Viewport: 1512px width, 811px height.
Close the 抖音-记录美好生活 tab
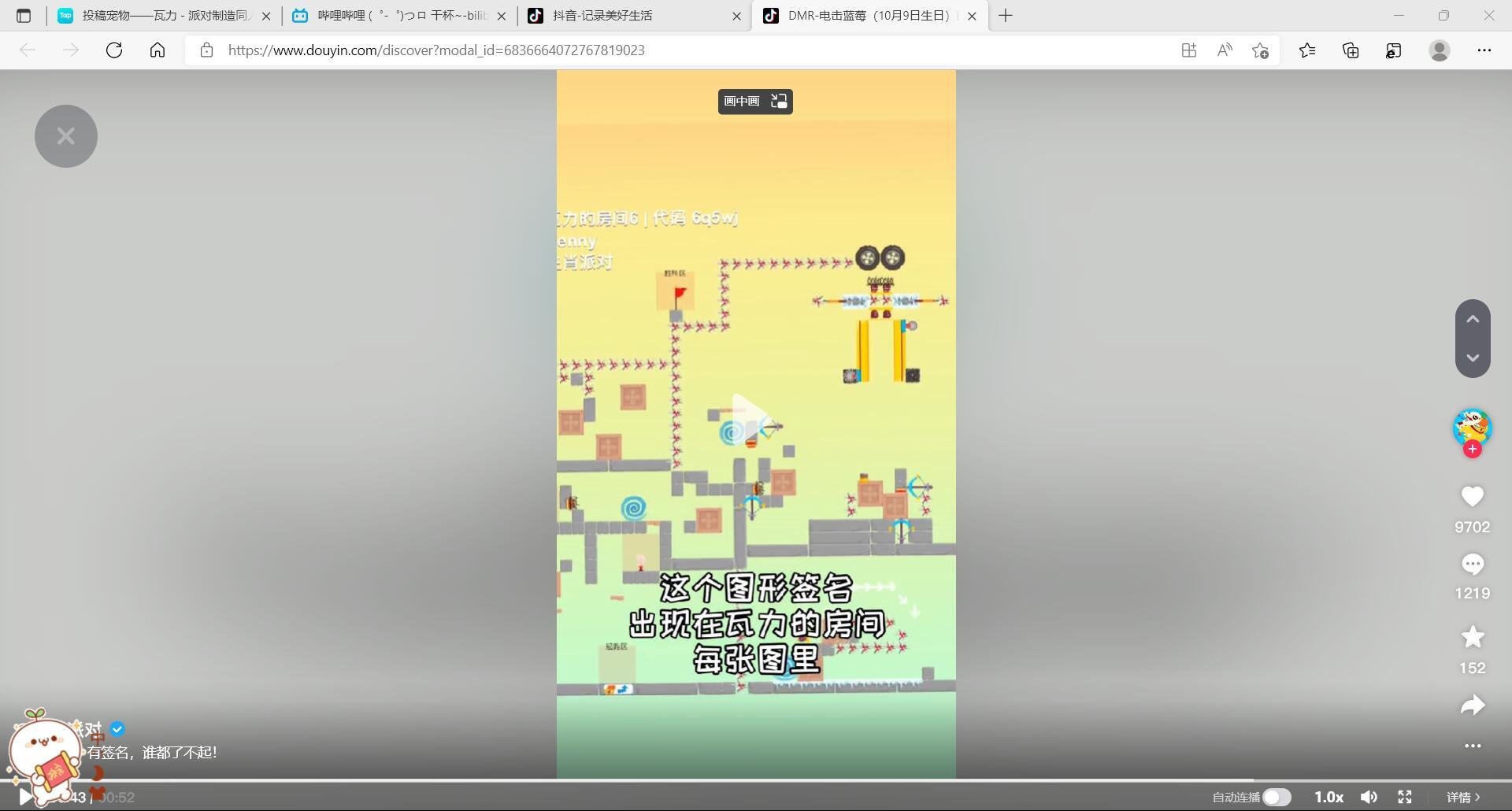click(736, 16)
